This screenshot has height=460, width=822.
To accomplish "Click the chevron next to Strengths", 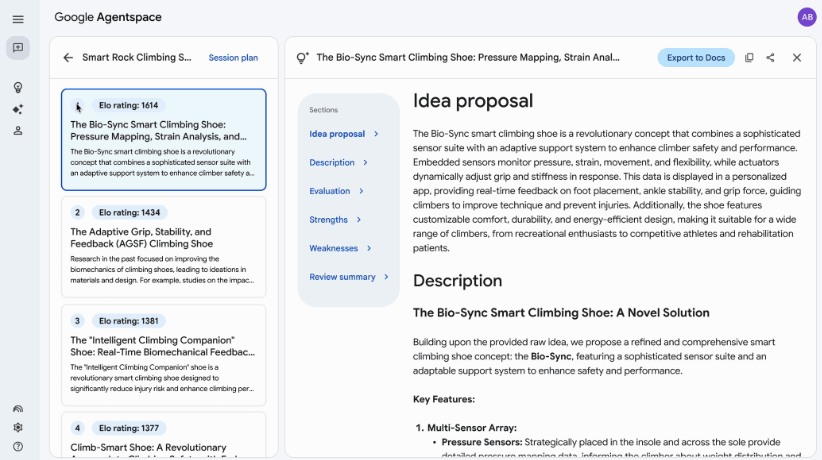I will (x=359, y=220).
